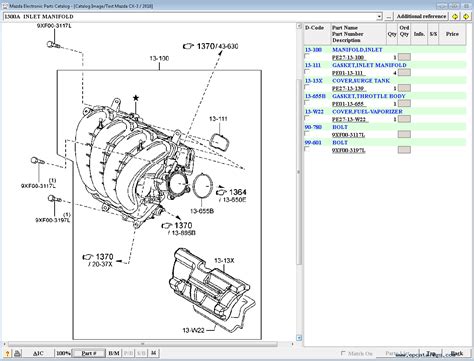Viewport: 474px width, 361px height.
Task: Click the next catalog page arrow icon
Action: coord(466,16)
